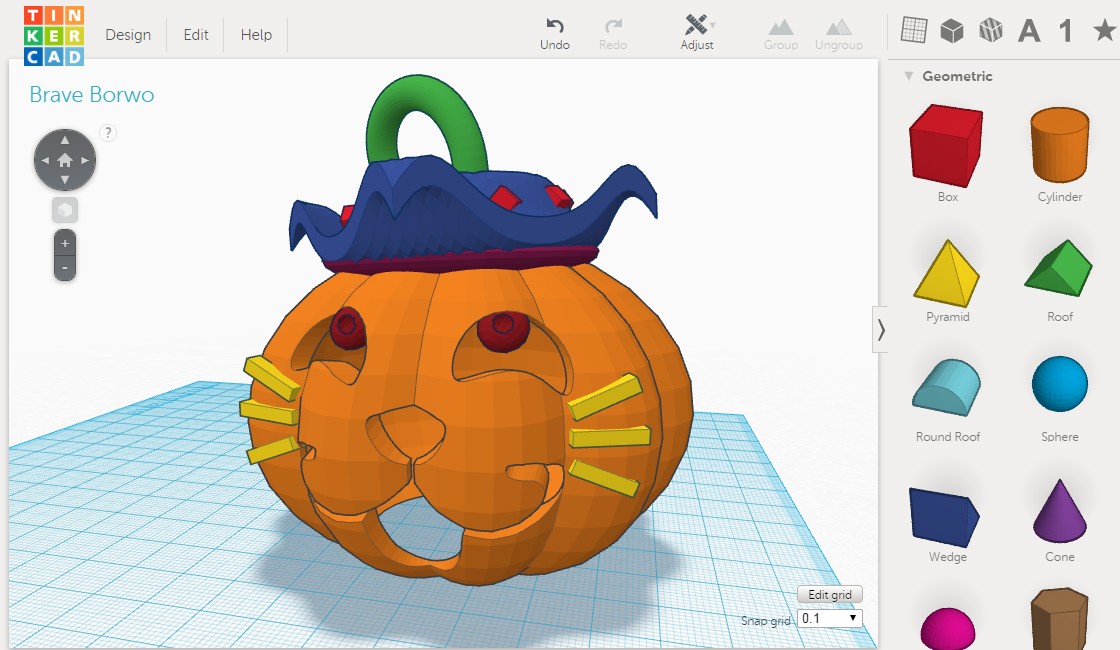
Task: Pick the magenta half sphere shape
Action: 948,629
